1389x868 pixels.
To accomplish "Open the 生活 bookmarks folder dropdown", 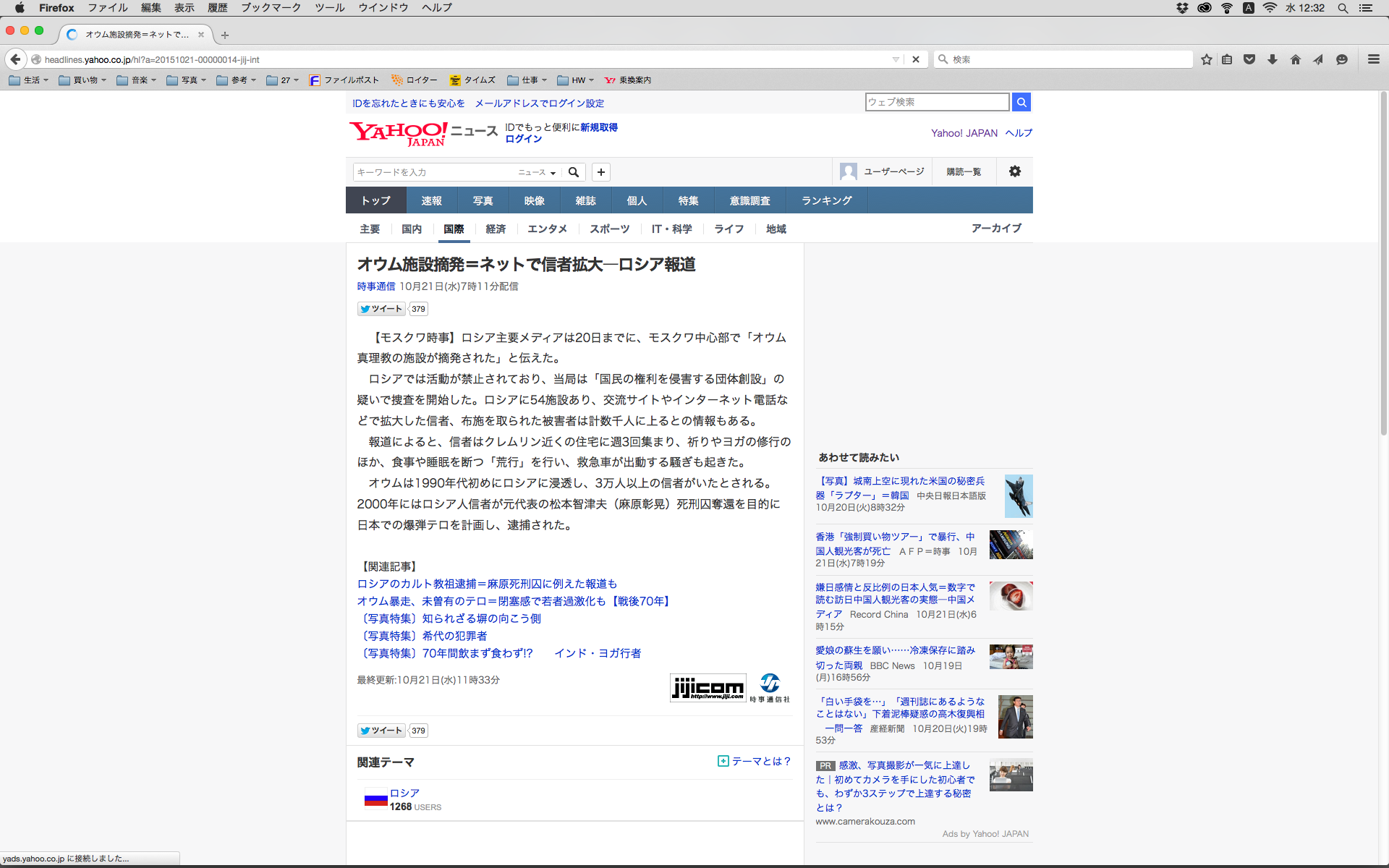I will coord(29,80).
